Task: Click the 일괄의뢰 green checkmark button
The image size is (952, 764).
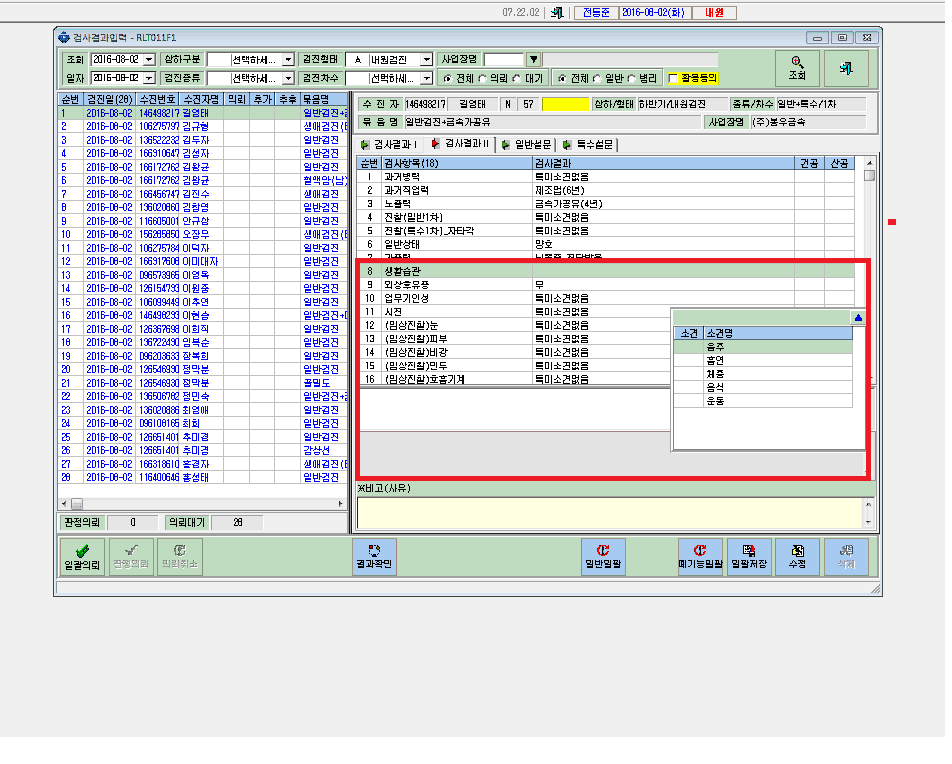Action: click(x=82, y=557)
